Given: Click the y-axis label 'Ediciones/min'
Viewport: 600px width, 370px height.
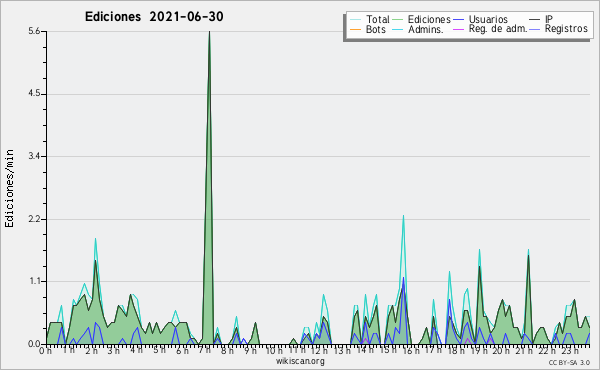Looking at the screenshot, I should click(9, 188).
